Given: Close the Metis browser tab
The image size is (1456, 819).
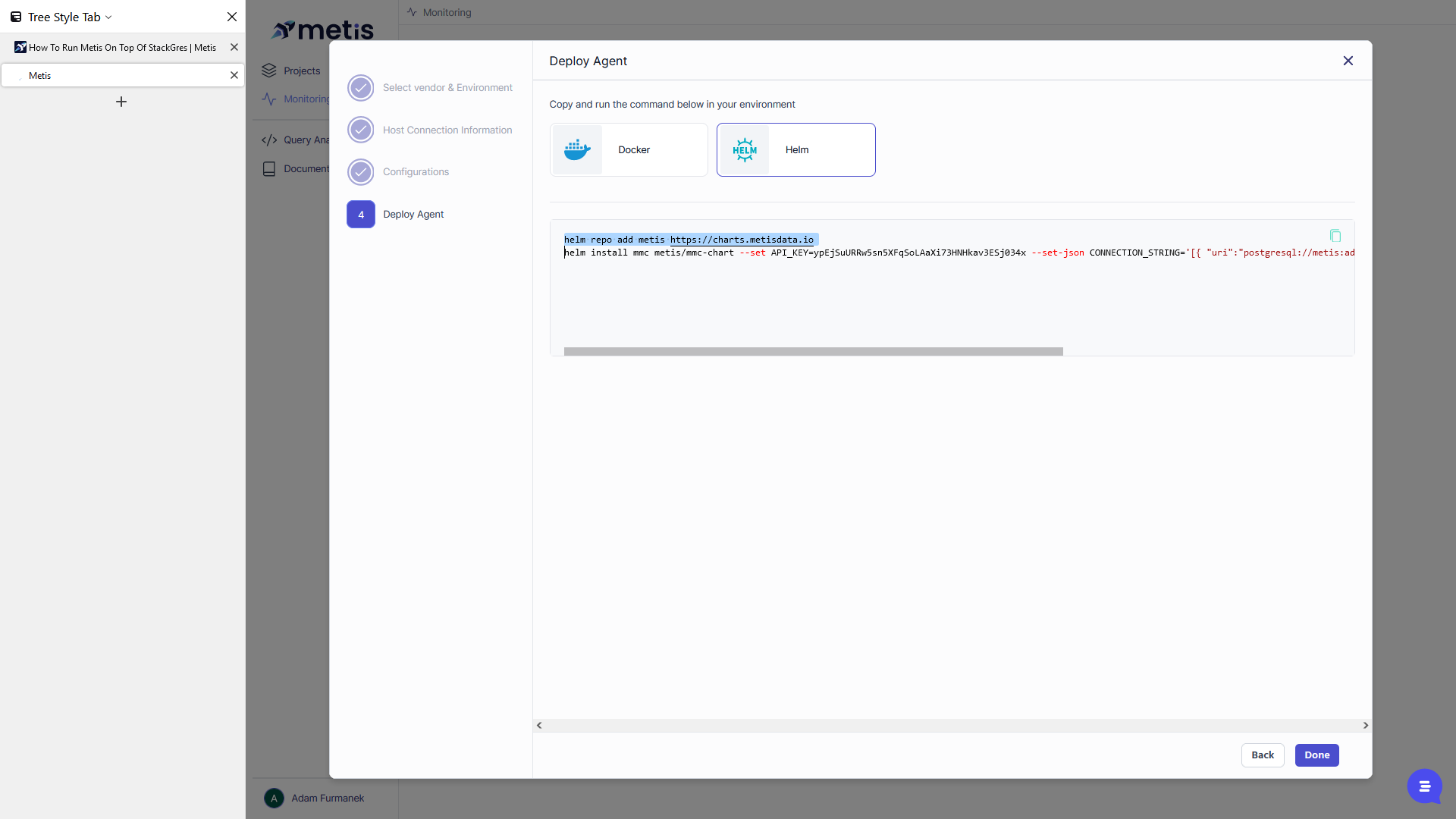Looking at the screenshot, I should 234,75.
